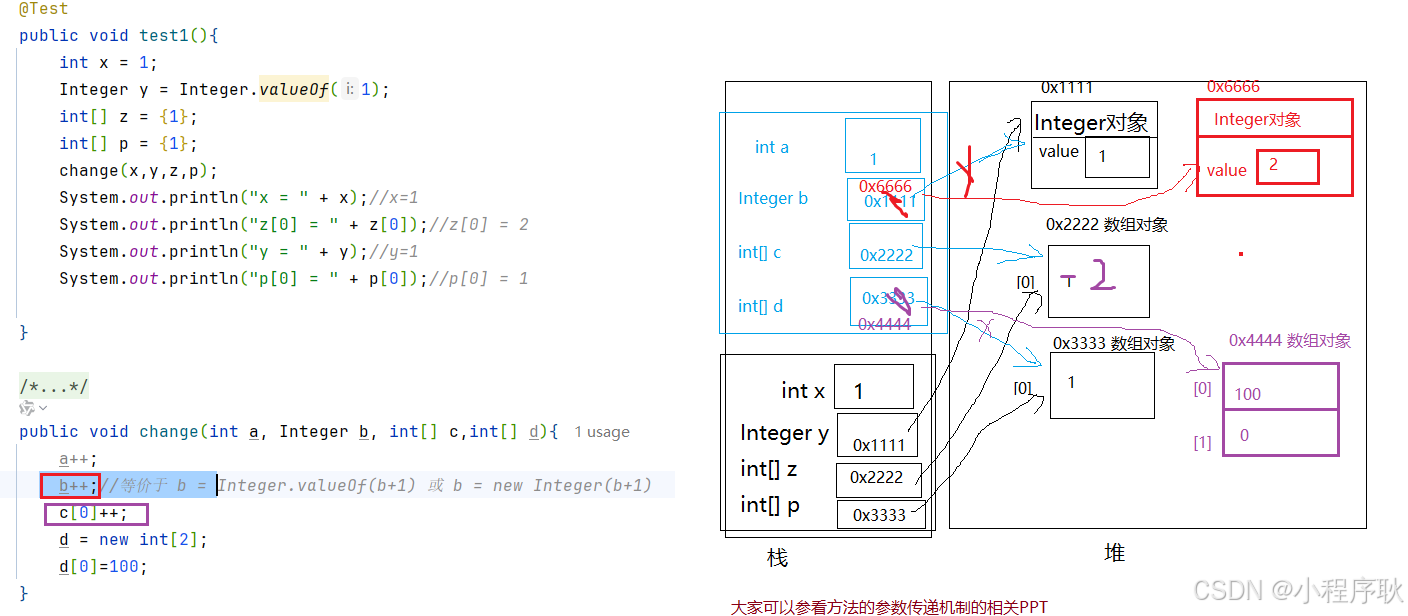
Task: Click the 'c[0]++;' statement
Action: tap(93, 513)
